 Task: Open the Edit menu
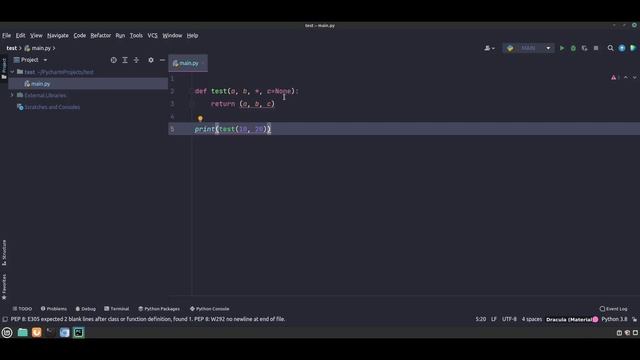[20, 36]
